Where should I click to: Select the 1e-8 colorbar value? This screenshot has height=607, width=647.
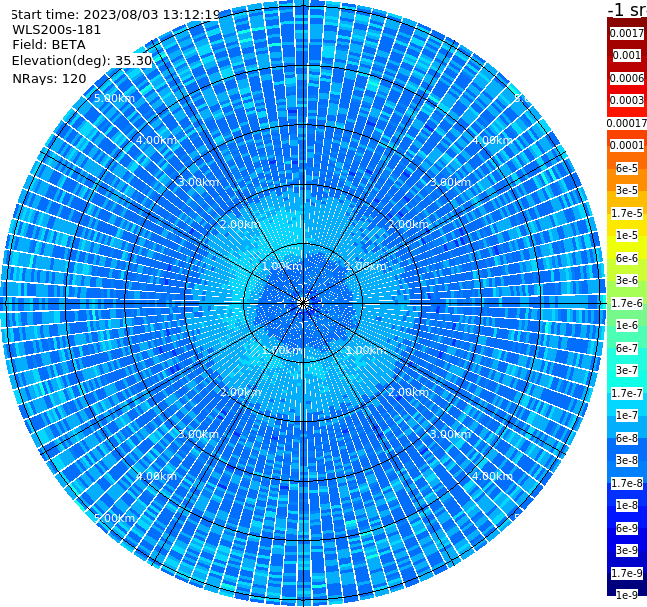(627, 505)
